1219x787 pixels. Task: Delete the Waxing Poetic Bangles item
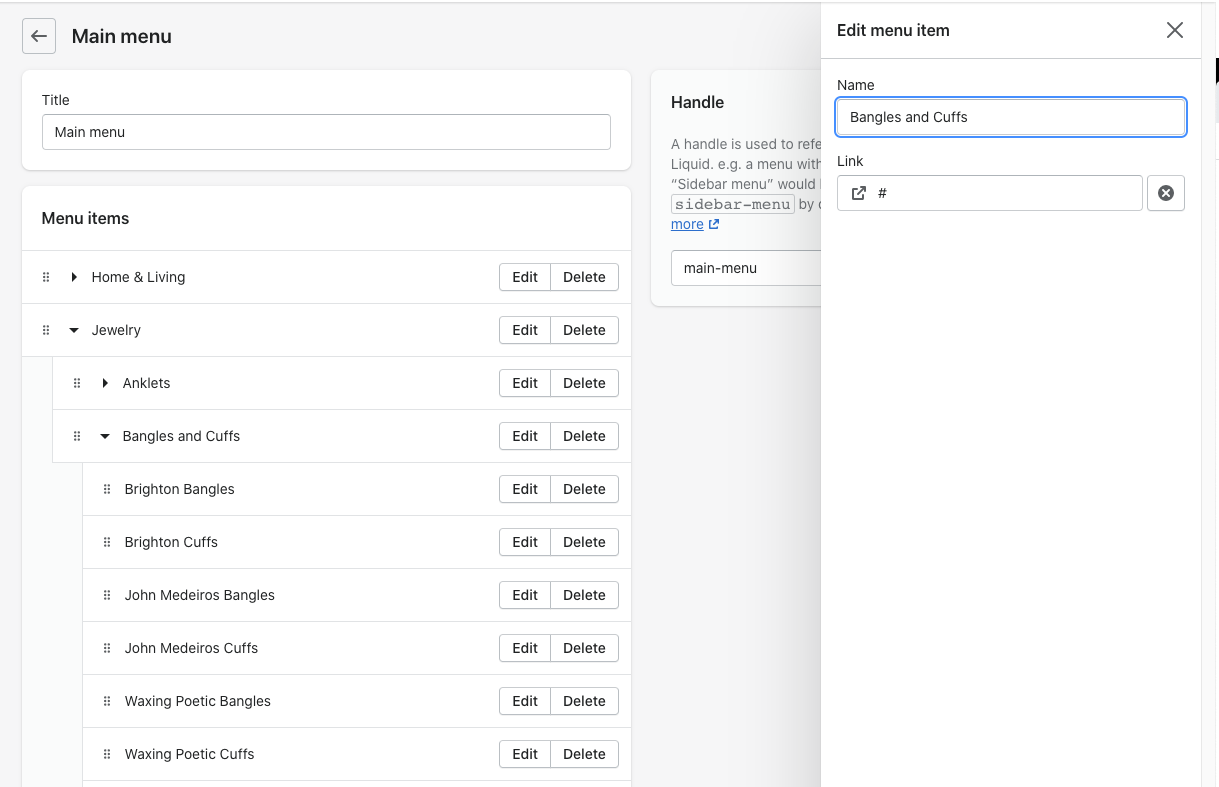point(584,701)
